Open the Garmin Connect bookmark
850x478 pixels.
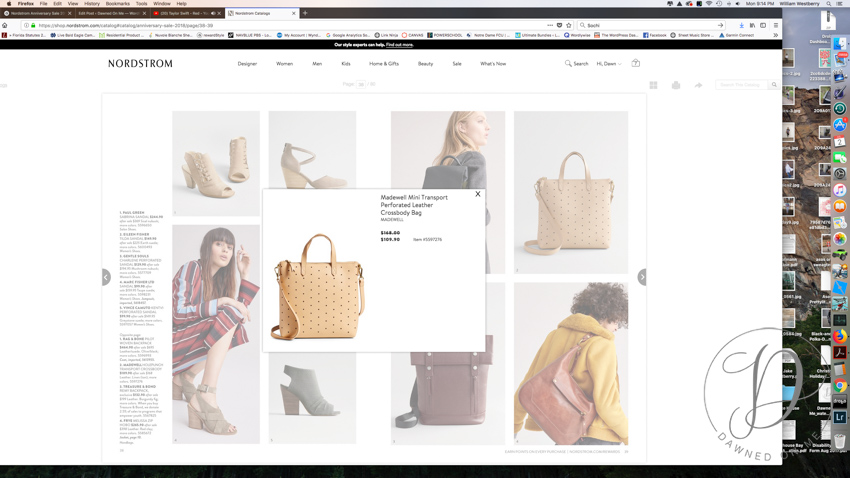[737, 35]
